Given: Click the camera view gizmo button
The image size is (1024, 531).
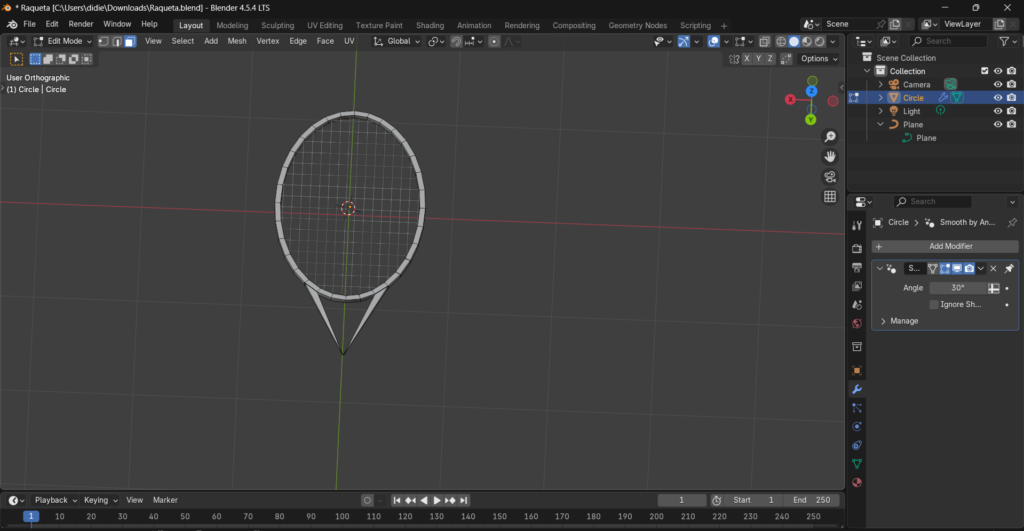Looking at the screenshot, I should pos(830,177).
